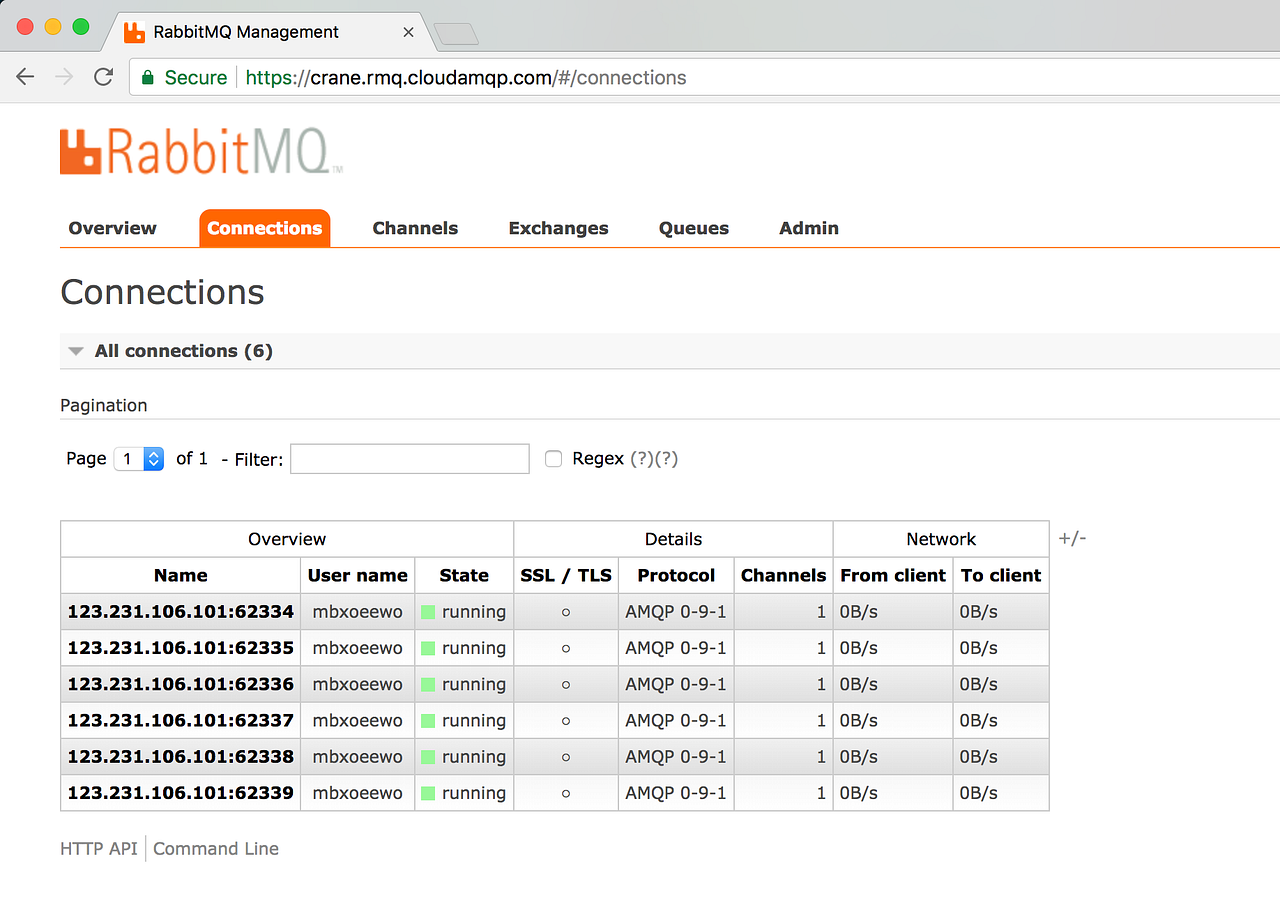Screen dimensions: 1280x912
Task: Click the SSL/TLS circle for connection 62334
Action: (x=566, y=611)
